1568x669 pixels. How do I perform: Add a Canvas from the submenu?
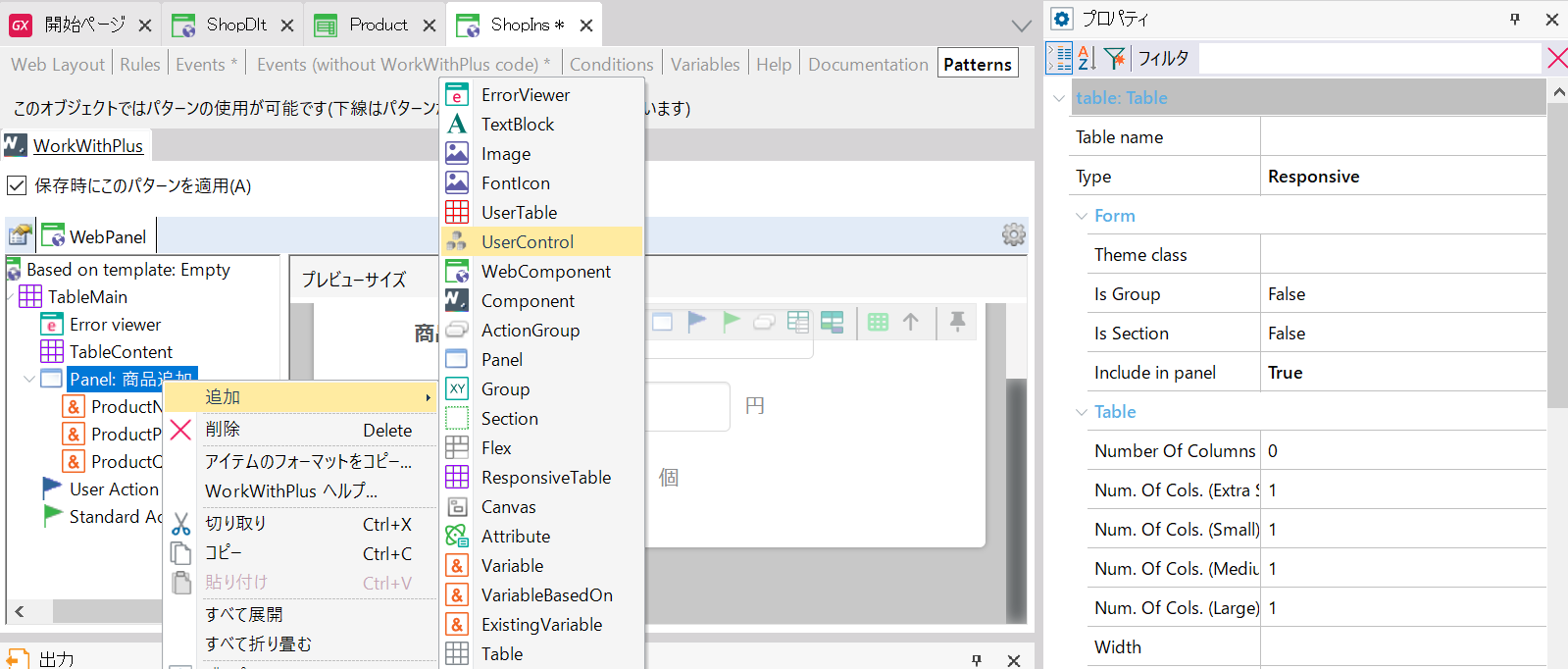tap(543, 506)
